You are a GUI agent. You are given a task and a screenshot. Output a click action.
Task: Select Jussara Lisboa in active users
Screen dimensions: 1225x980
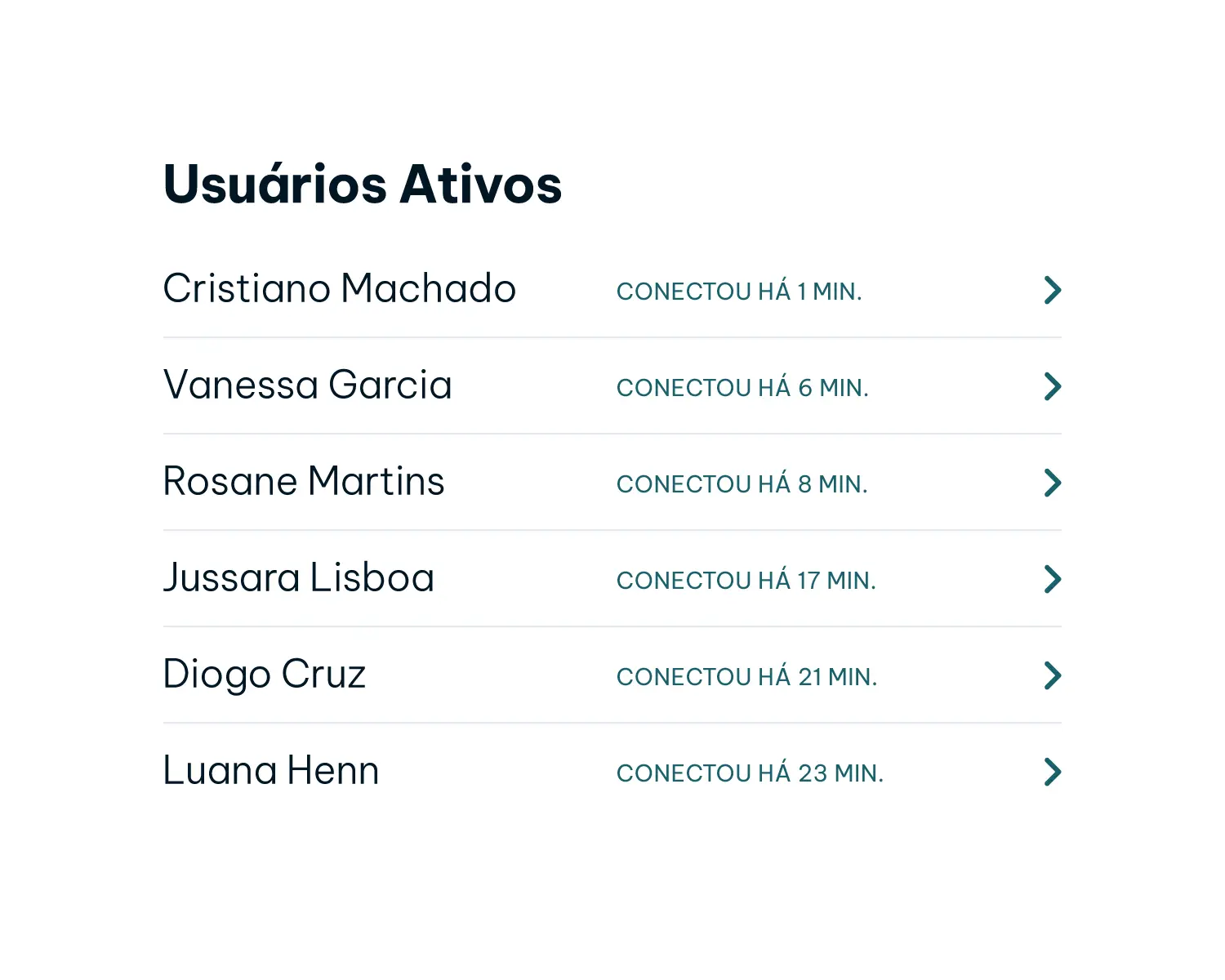tap(299, 577)
